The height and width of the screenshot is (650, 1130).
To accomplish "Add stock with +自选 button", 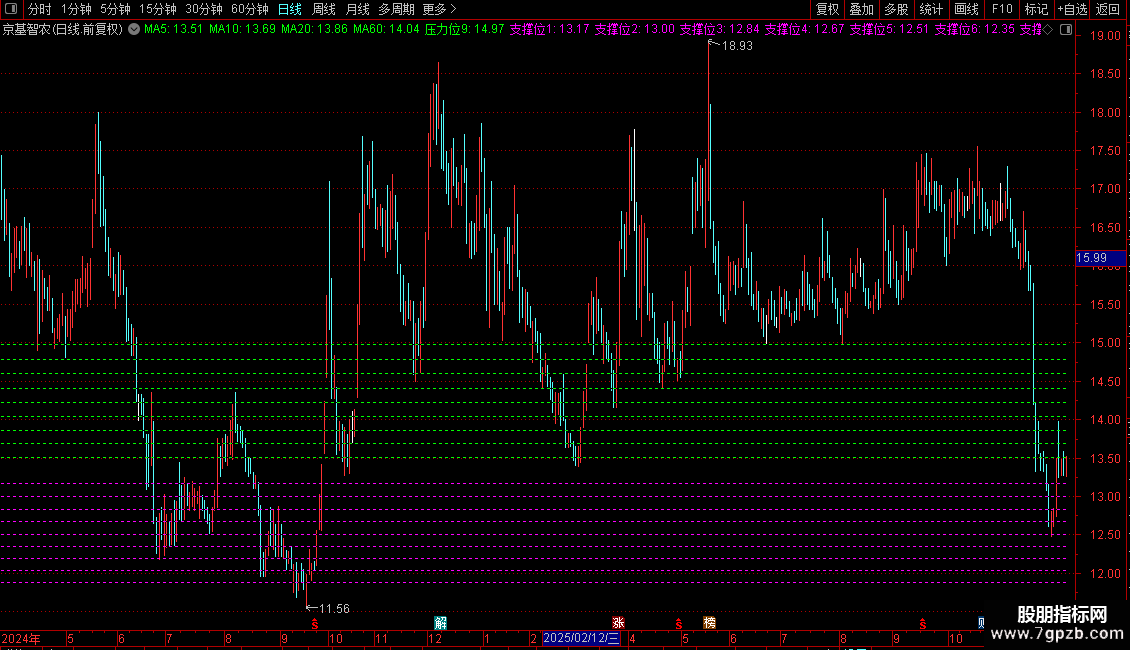I will (x=1072, y=9).
